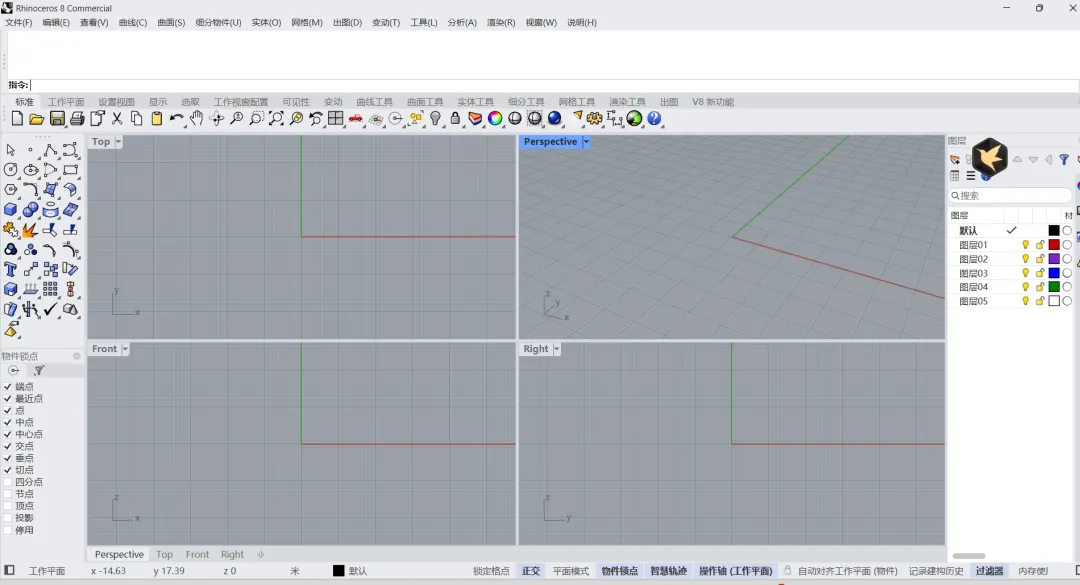Toggle visibility bulb of 图层01
Viewport: 1080px width, 585px height.
pos(1026,245)
